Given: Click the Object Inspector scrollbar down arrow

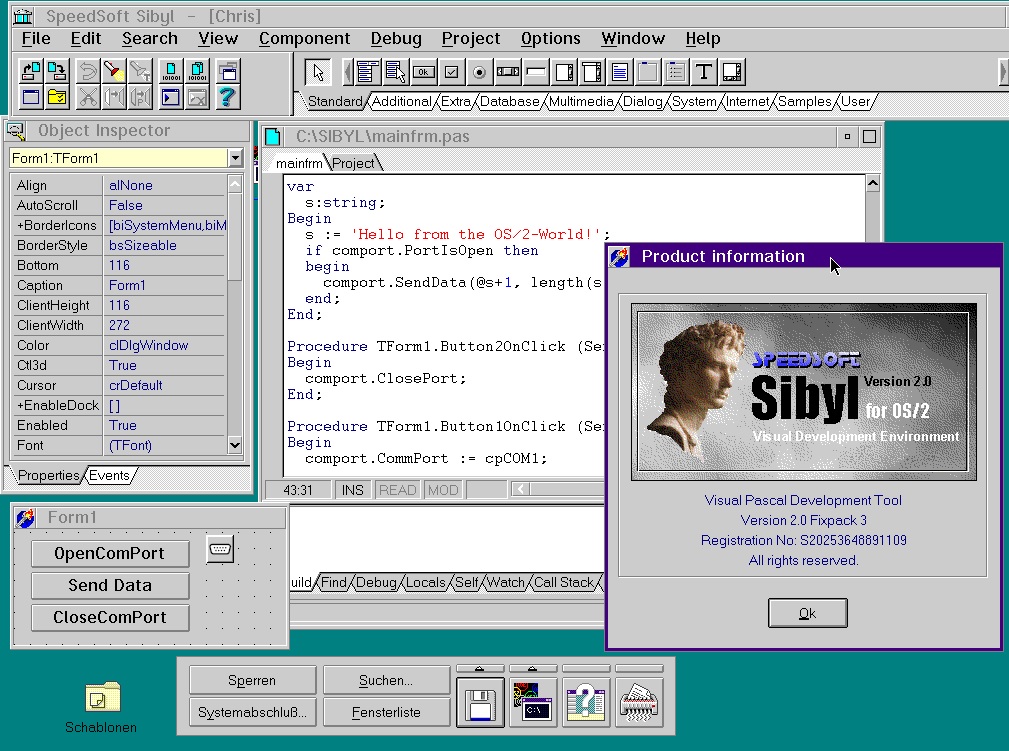Looking at the screenshot, I should tap(235, 445).
